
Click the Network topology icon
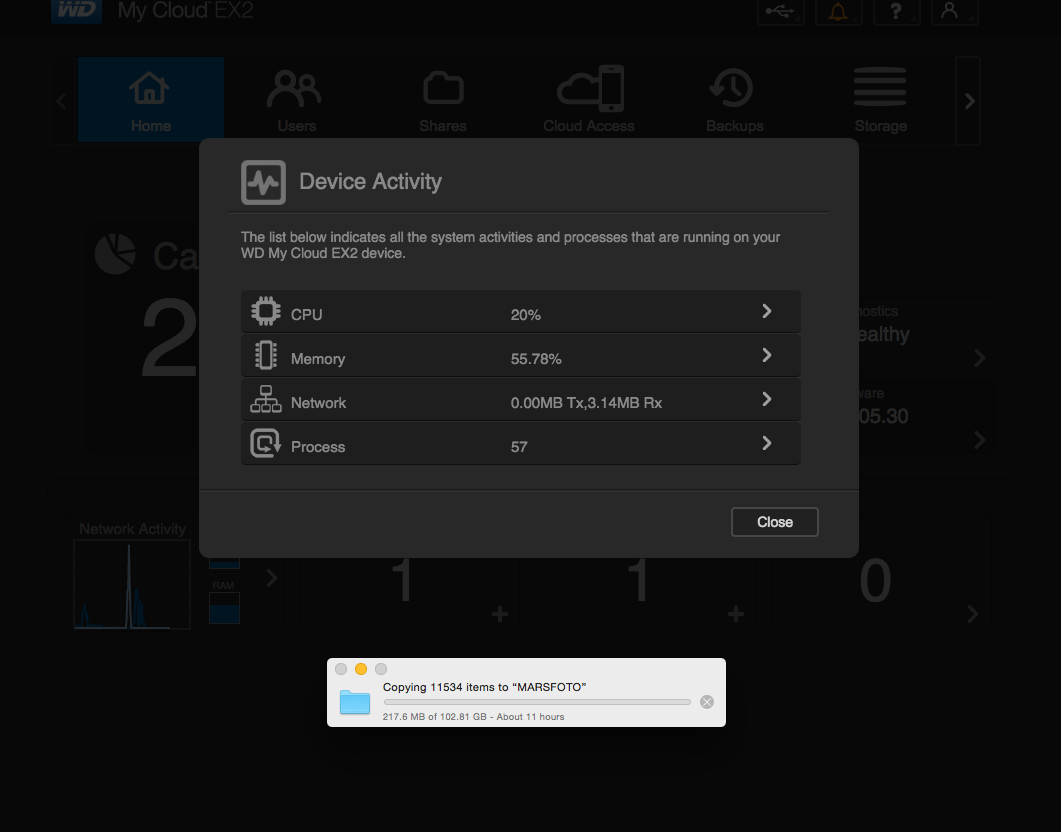[266, 399]
